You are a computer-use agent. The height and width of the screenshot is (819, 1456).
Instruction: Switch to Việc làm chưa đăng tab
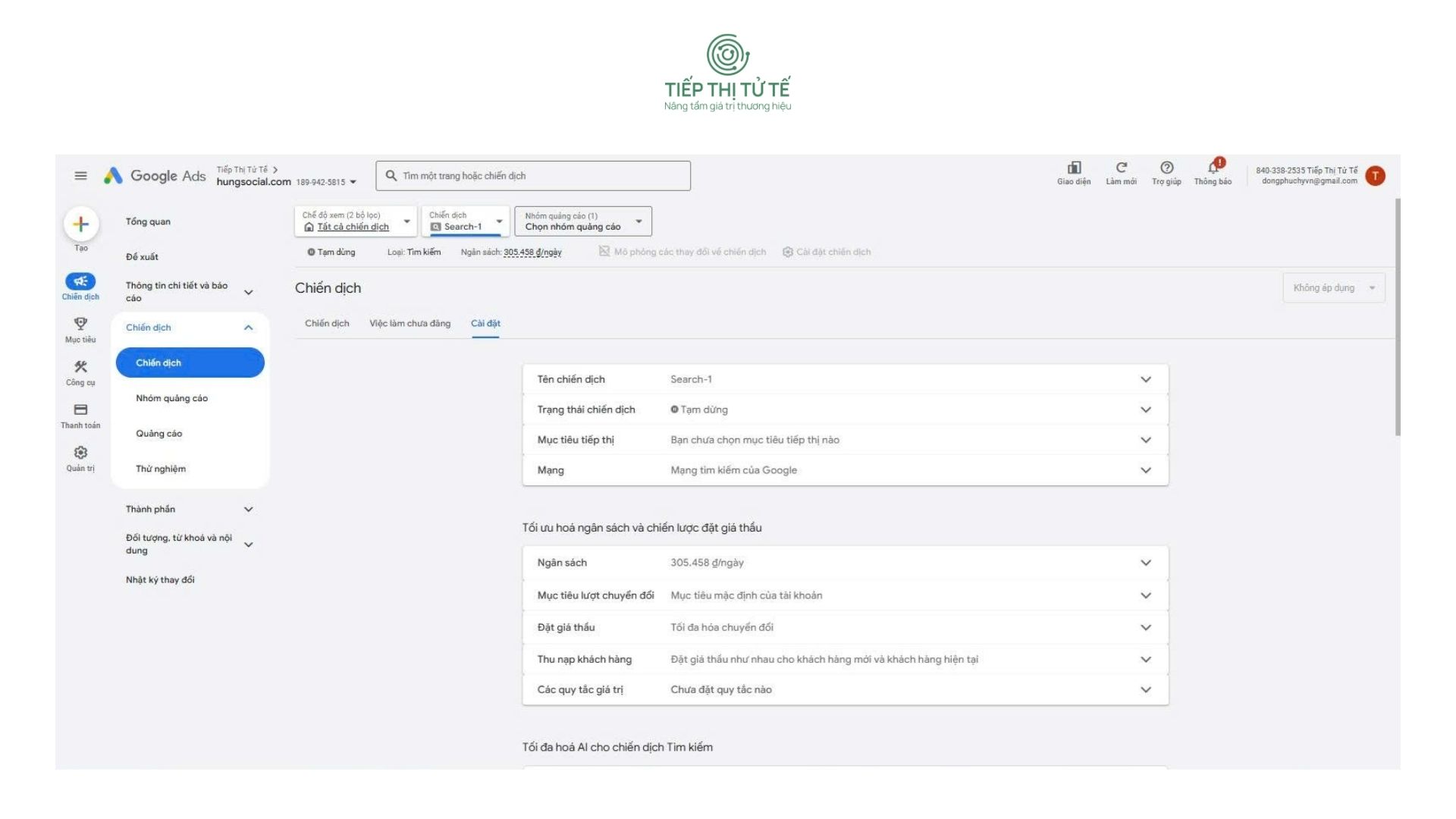[x=409, y=324]
